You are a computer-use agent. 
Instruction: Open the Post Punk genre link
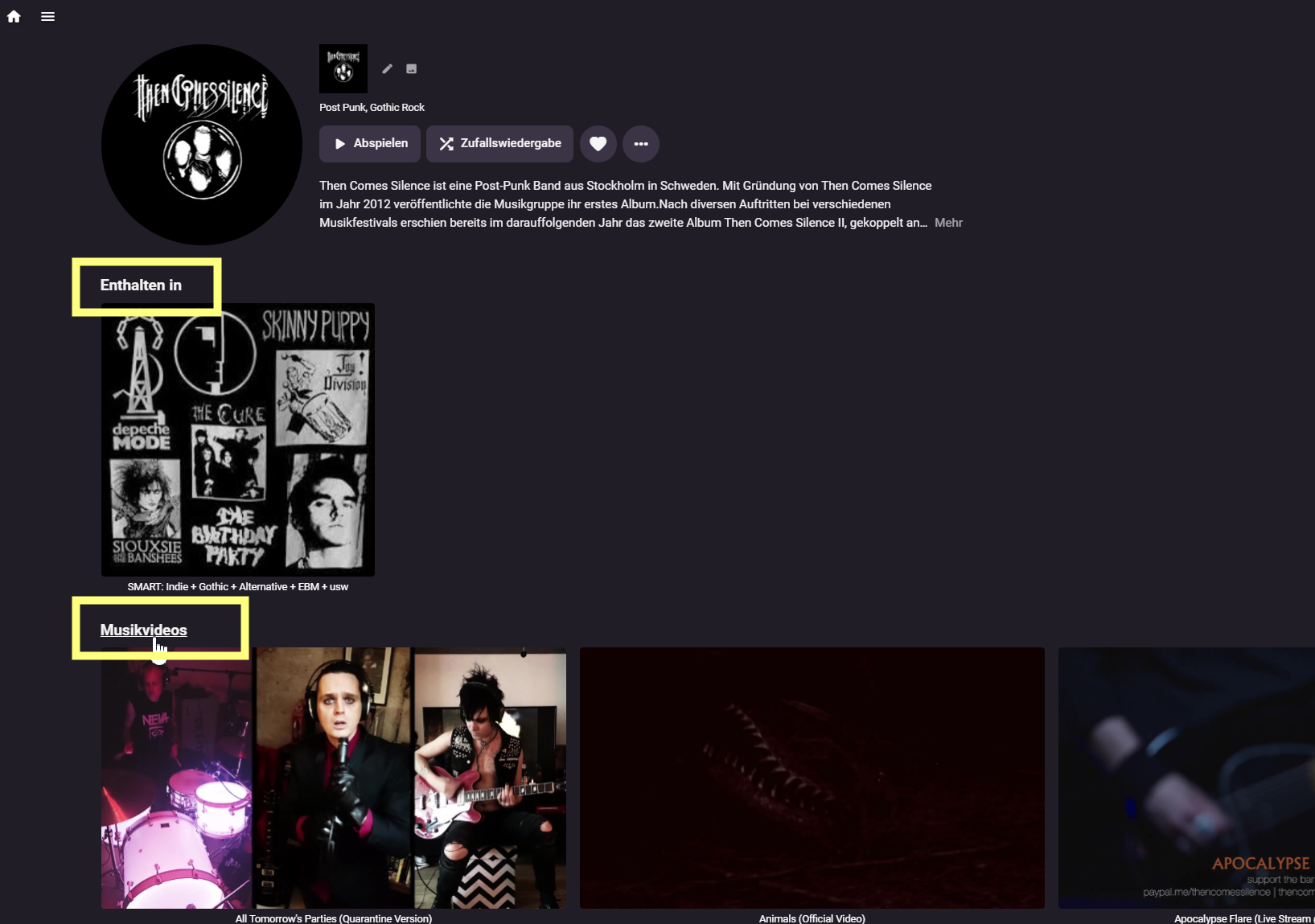[x=343, y=108]
